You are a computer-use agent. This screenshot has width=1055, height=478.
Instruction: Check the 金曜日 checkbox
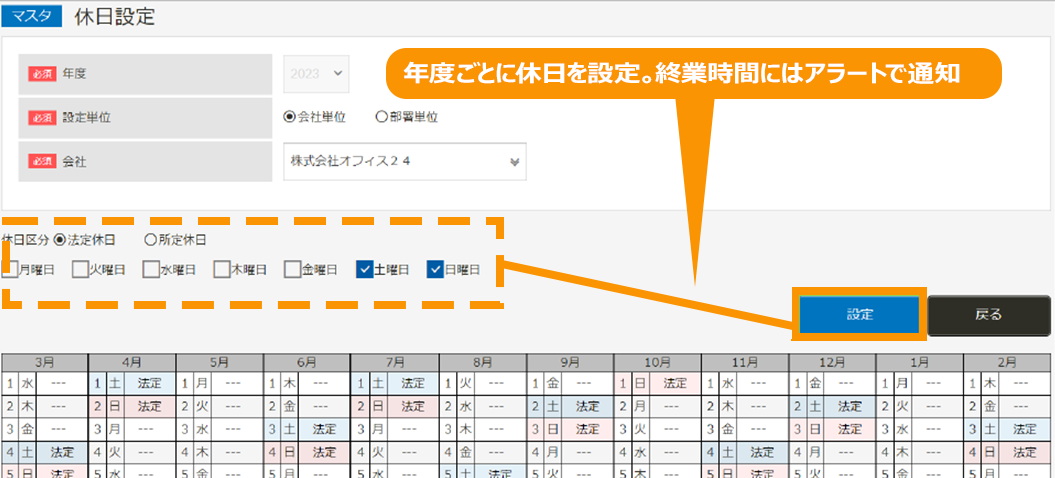pos(292,269)
